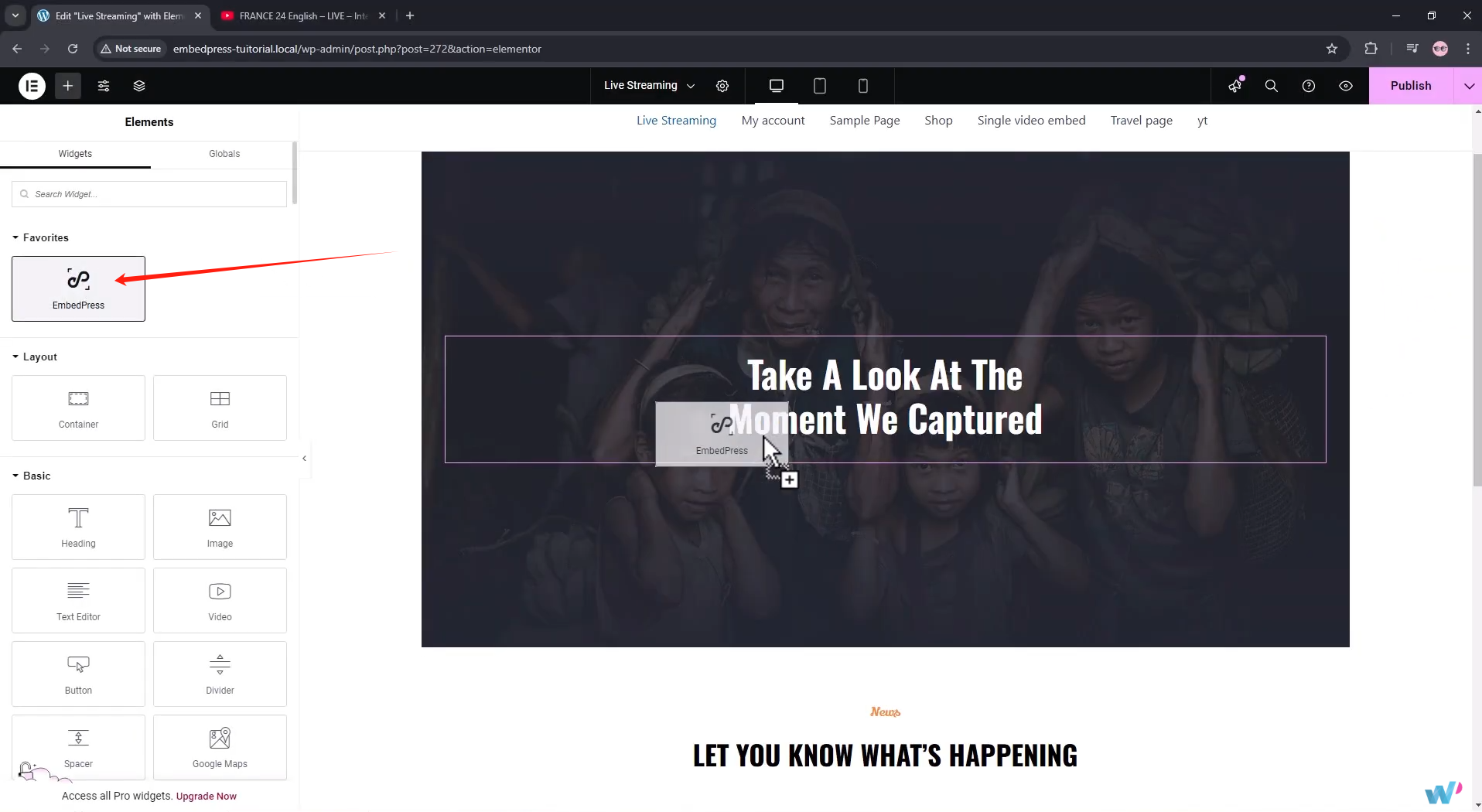Close the Edit Live Streaming tab
Image resolution: width=1482 pixels, height=812 pixels.
coord(198,15)
